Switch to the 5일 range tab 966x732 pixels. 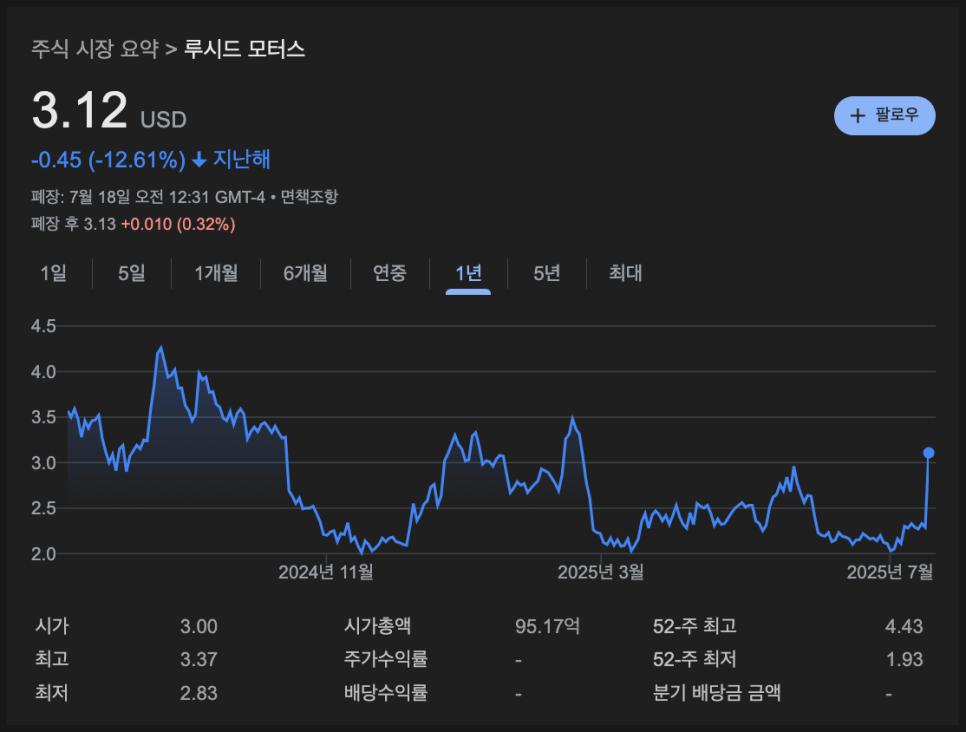[x=132, y=272]
